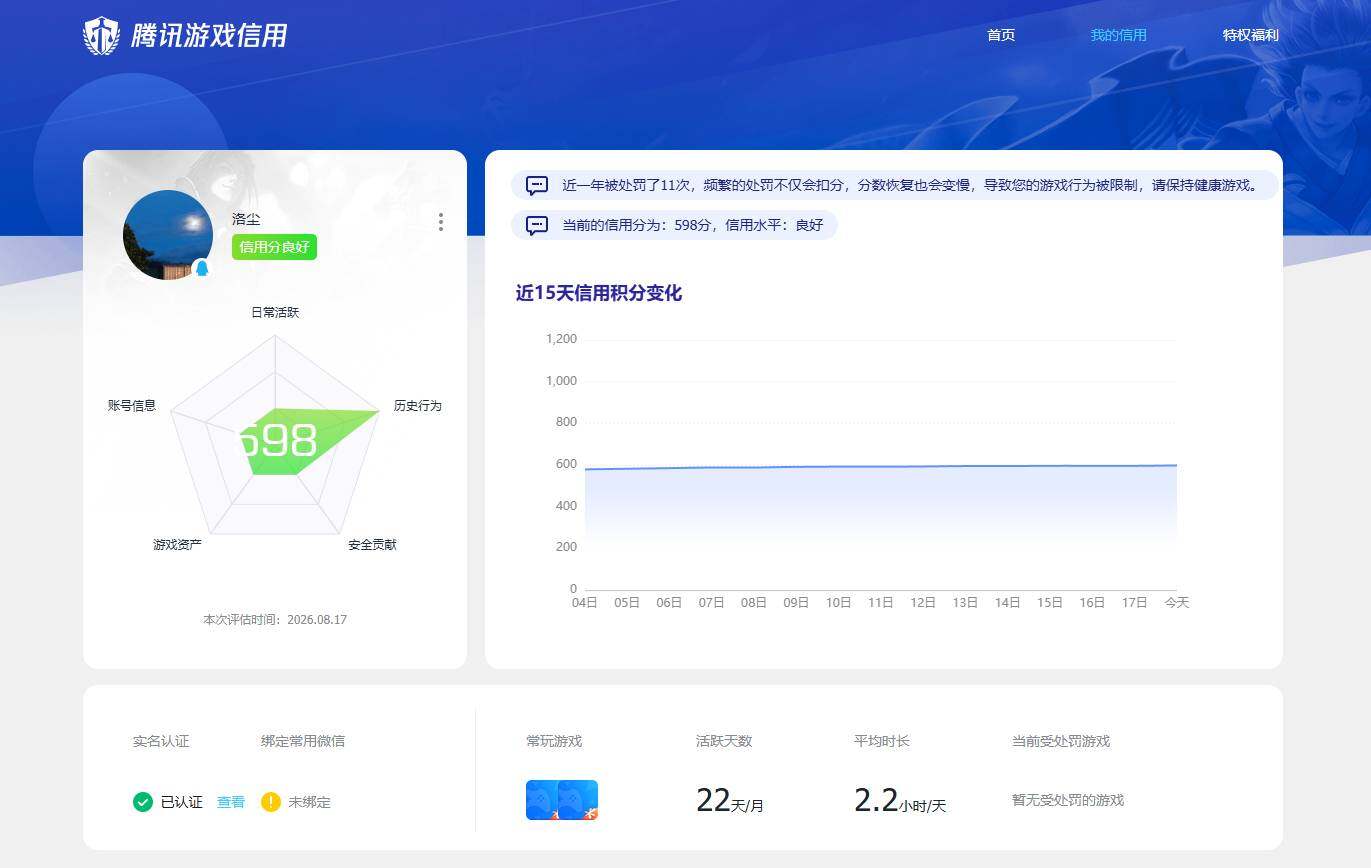
Task: Click the QQ penguin badge on avatar
Action: coord(202,268)
